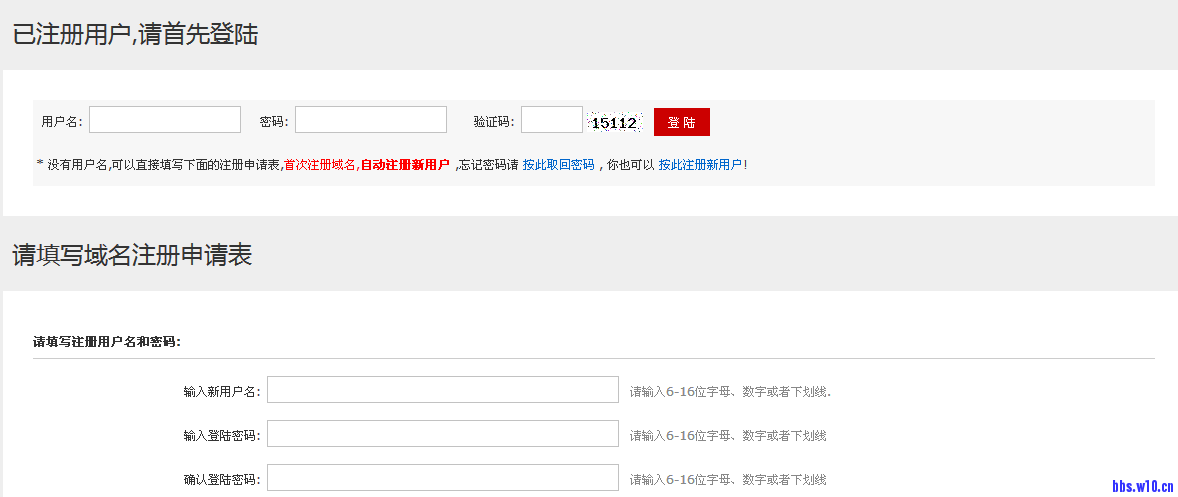The width and height of the screenshot is (1178, 497).
Task: Click the 输入新用户名 input field
Action: [442, 390]
